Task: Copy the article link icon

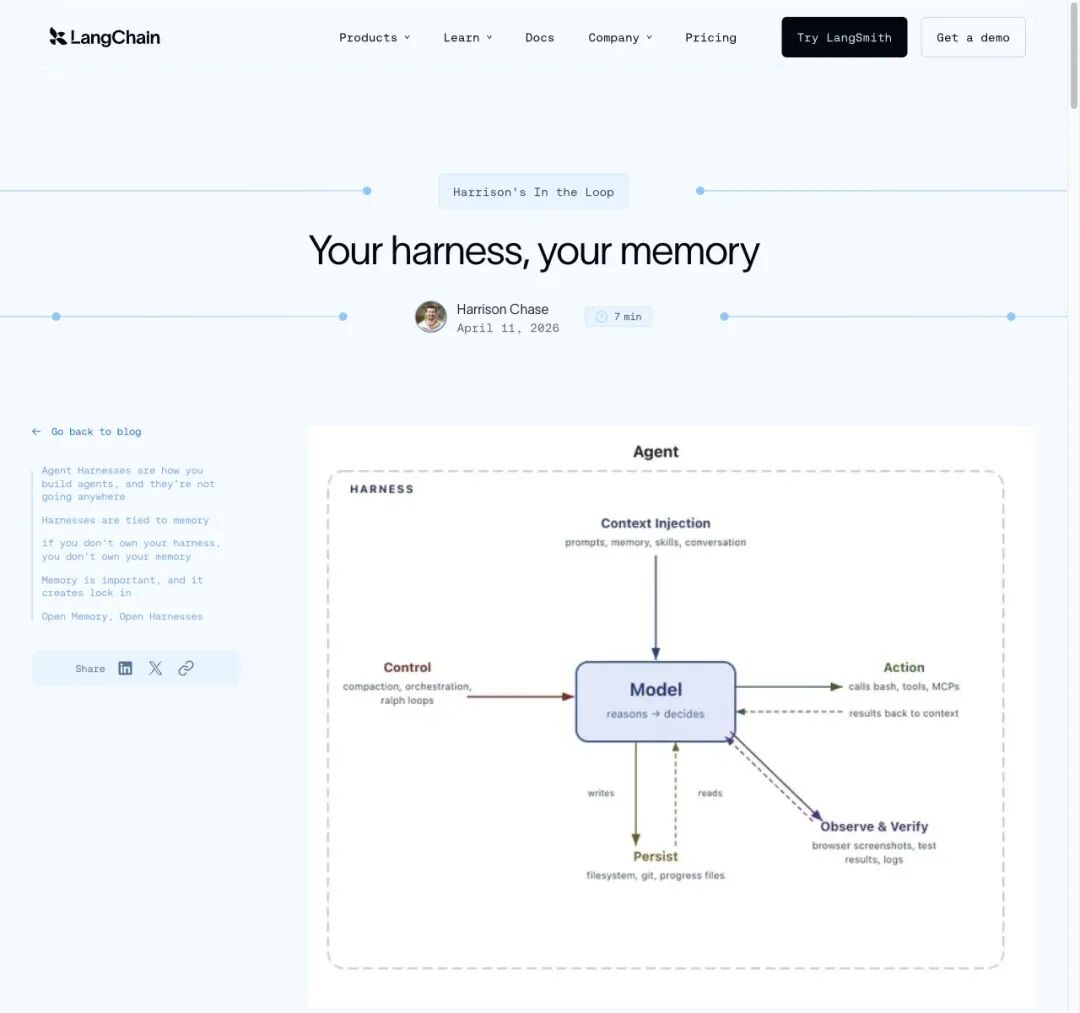Action: (x=186, y=668)
